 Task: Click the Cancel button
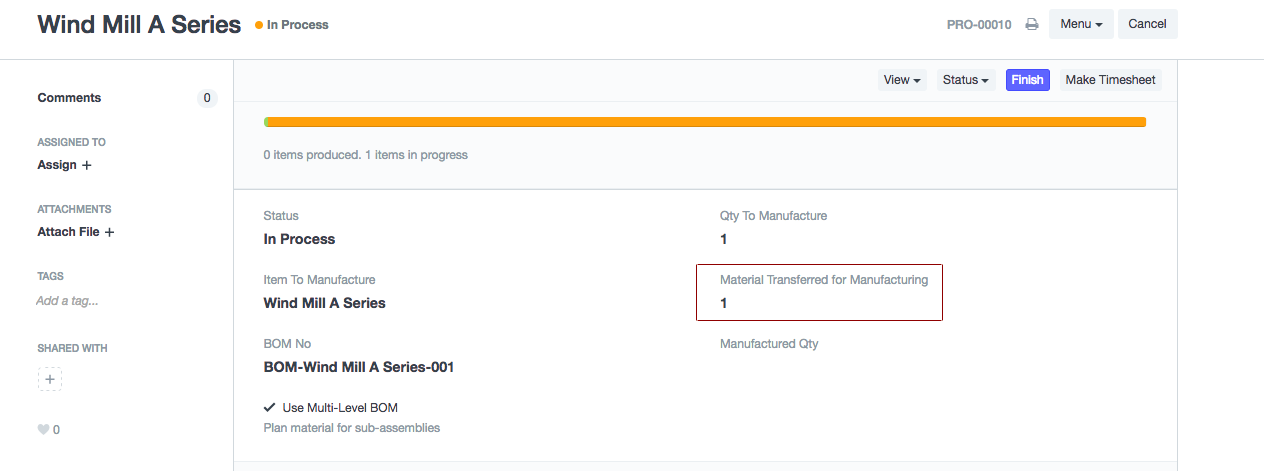[1147, 24]
